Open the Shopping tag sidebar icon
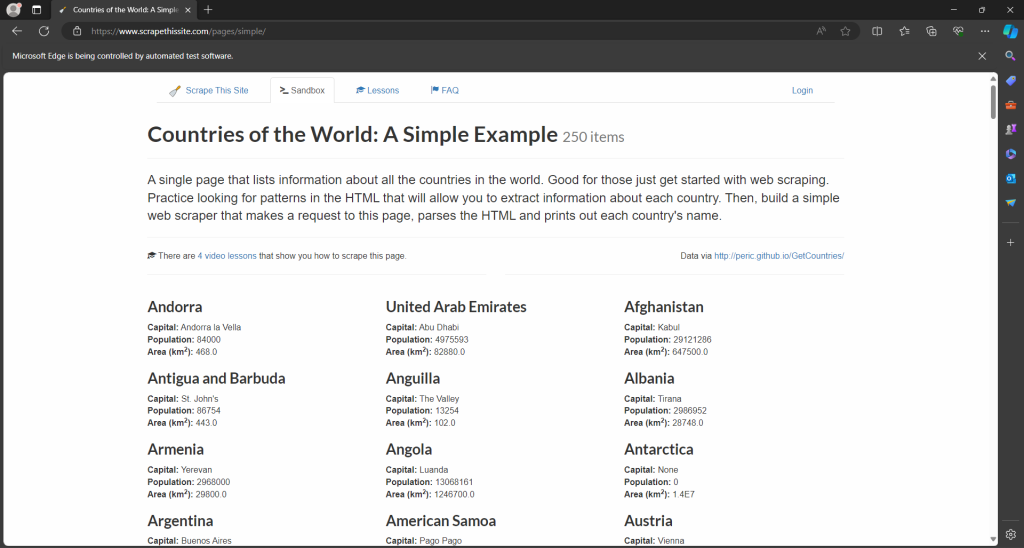1024x548 pixels. click(x=1010, y=80)
